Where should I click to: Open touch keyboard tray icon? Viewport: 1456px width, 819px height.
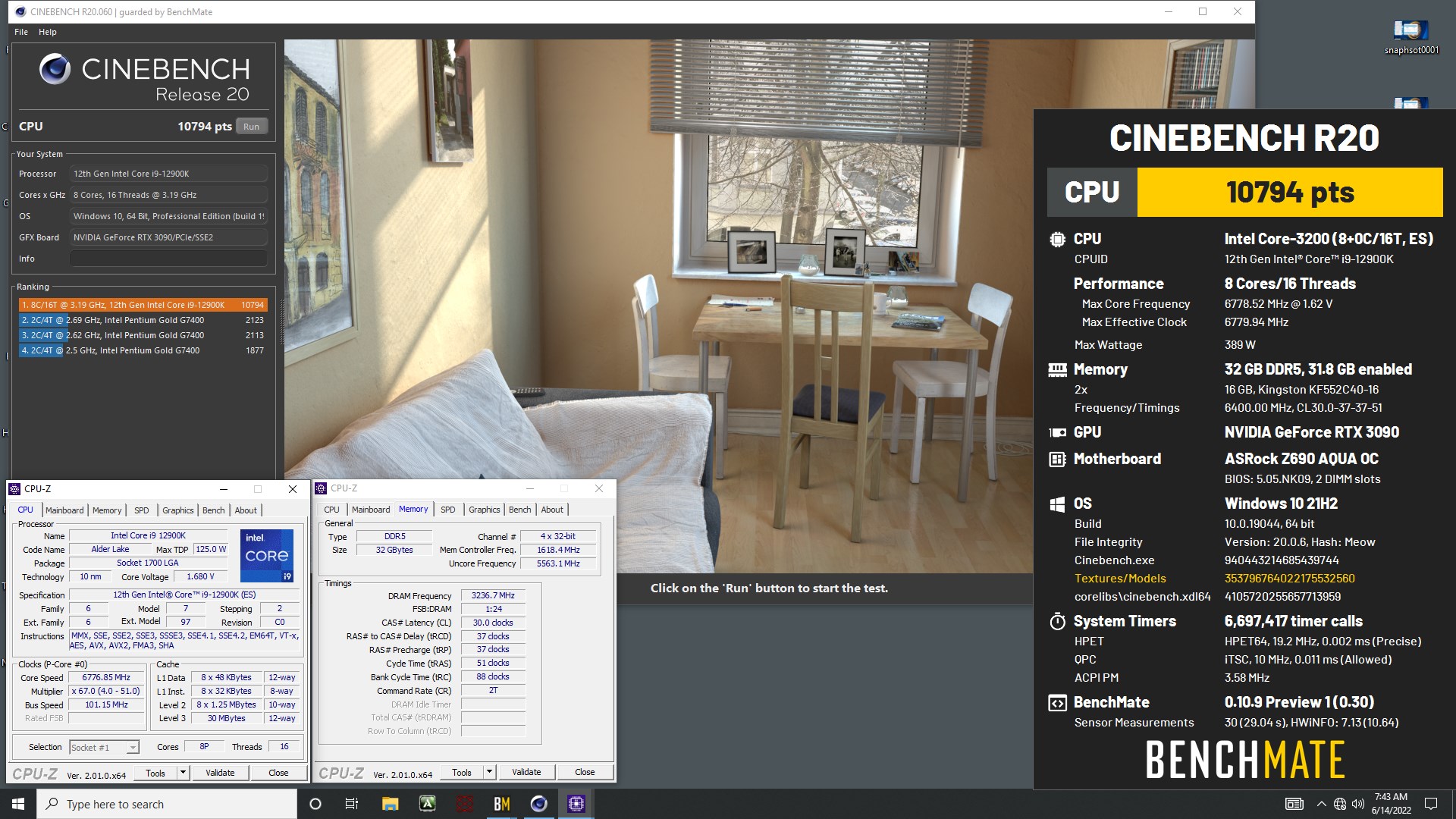pyautogui.click(x=1294, y=804)
